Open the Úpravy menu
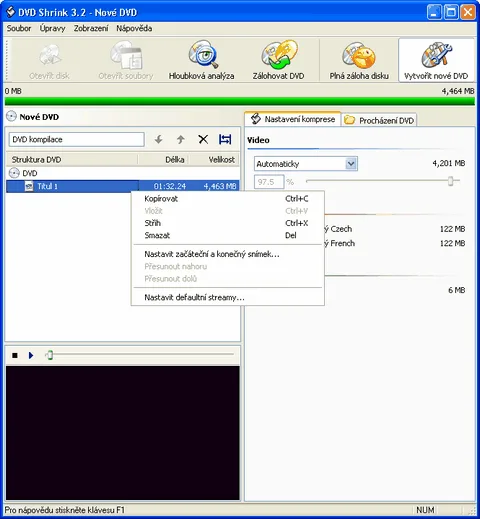Screen dimensions: 480x519 [53, 29]
